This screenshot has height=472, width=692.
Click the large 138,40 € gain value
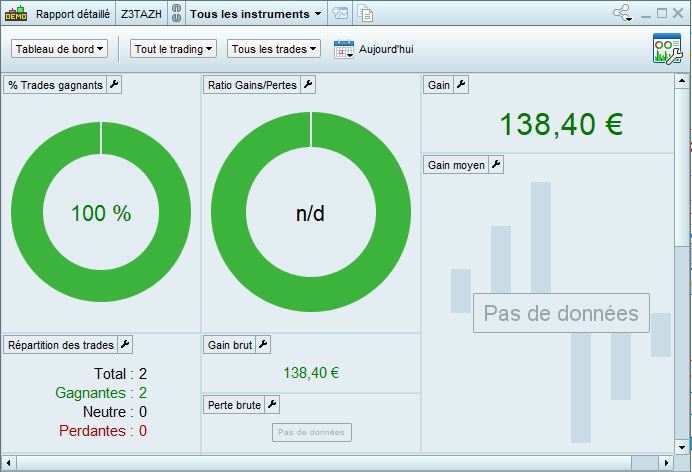pos(561,124)
